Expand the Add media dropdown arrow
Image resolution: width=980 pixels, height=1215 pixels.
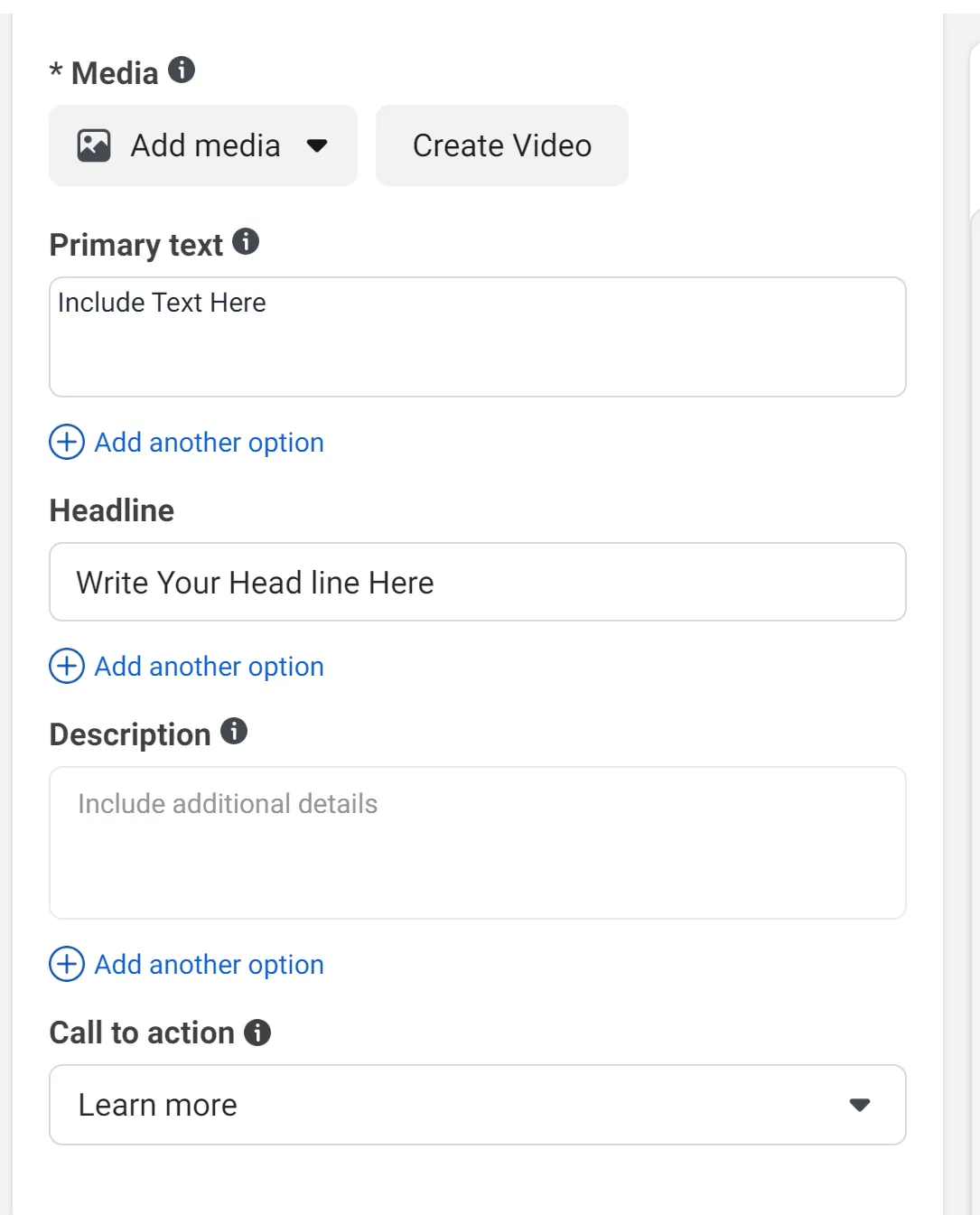(x=317, y=145)
